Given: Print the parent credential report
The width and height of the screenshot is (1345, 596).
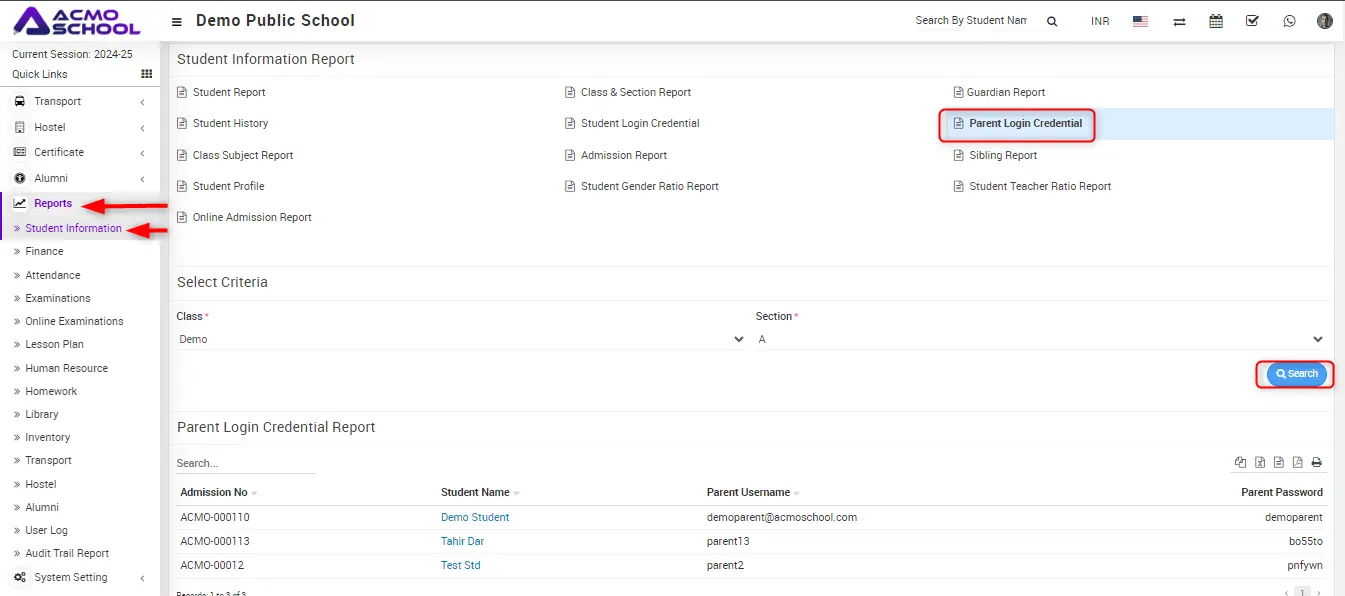Looking at the screenshot, I should [1316, 462].
